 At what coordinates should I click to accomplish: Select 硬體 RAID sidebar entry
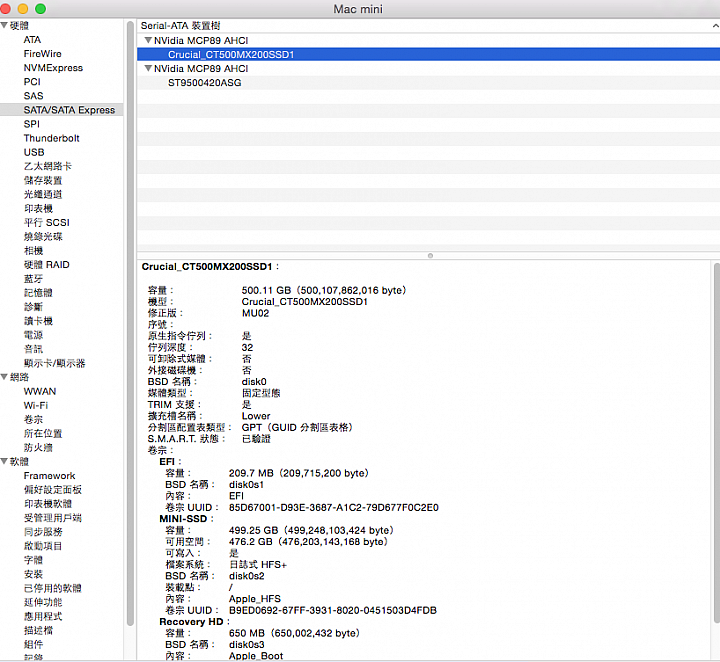(46, 265)
